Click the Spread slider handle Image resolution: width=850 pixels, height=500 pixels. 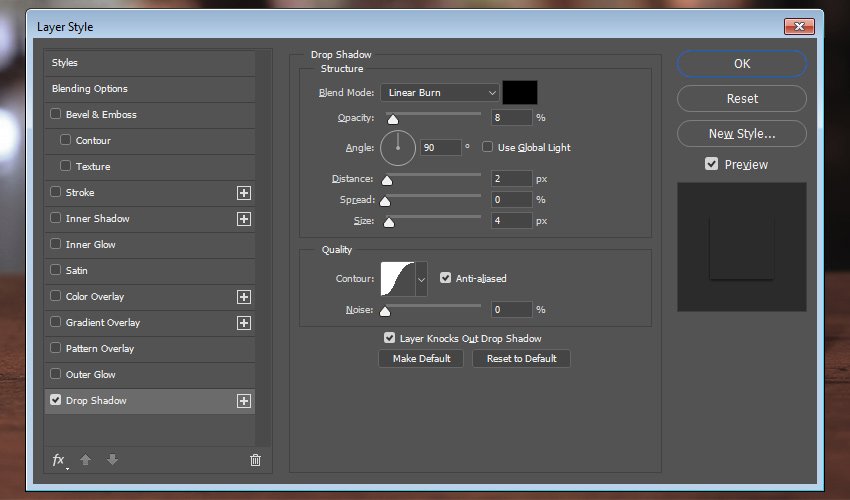tap(385, 202)
